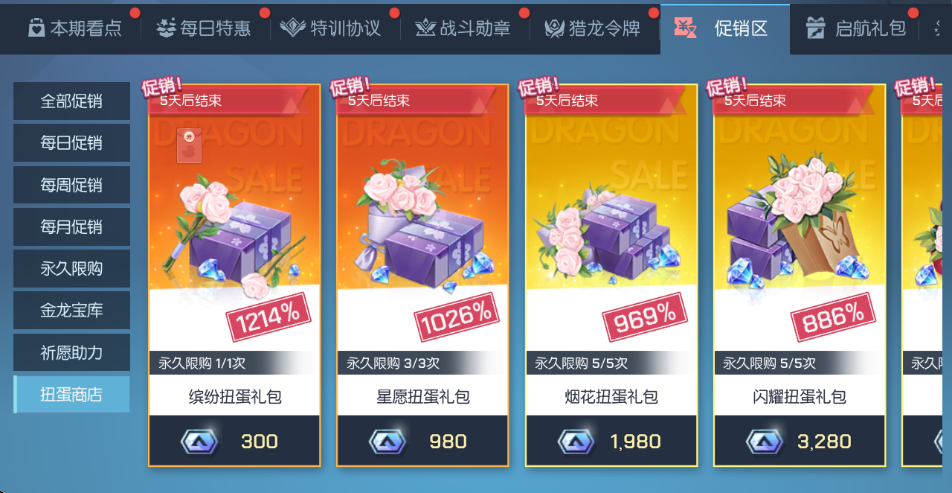
Task: Click the 886% discount stamp
Action: pyautogui.click(x=832, y=317)
